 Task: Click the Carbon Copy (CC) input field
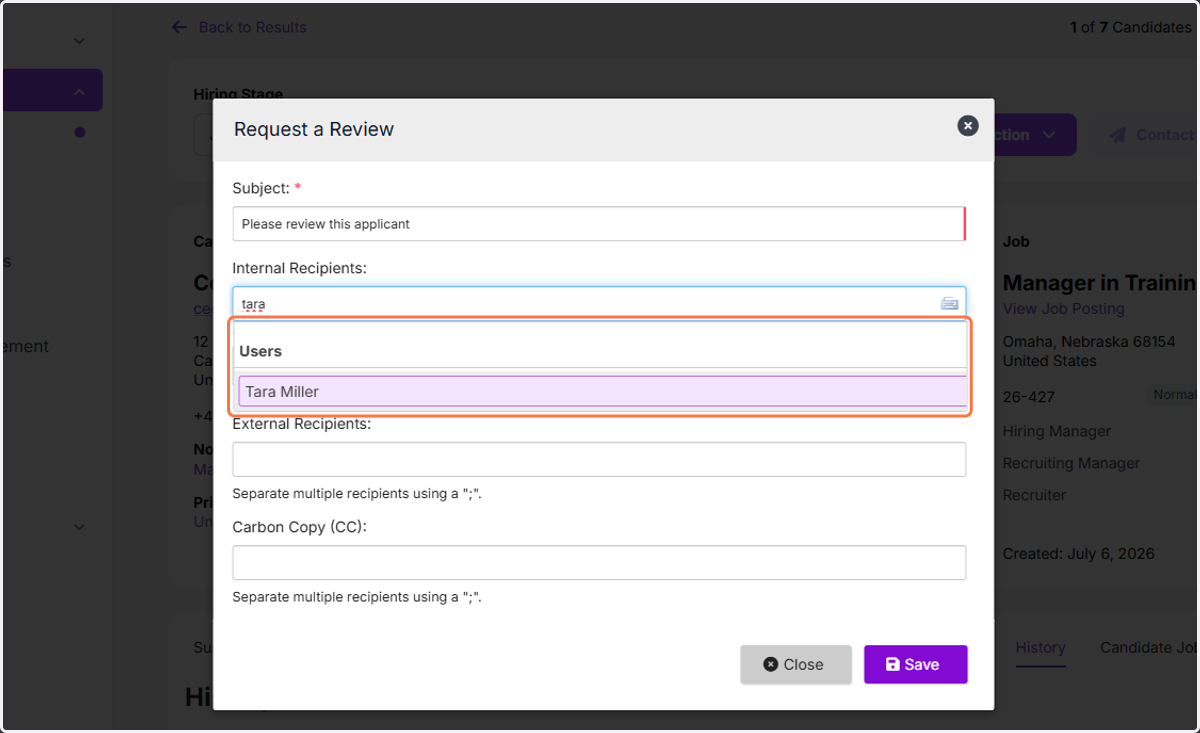pyautogui.click(x=599, y=563)
